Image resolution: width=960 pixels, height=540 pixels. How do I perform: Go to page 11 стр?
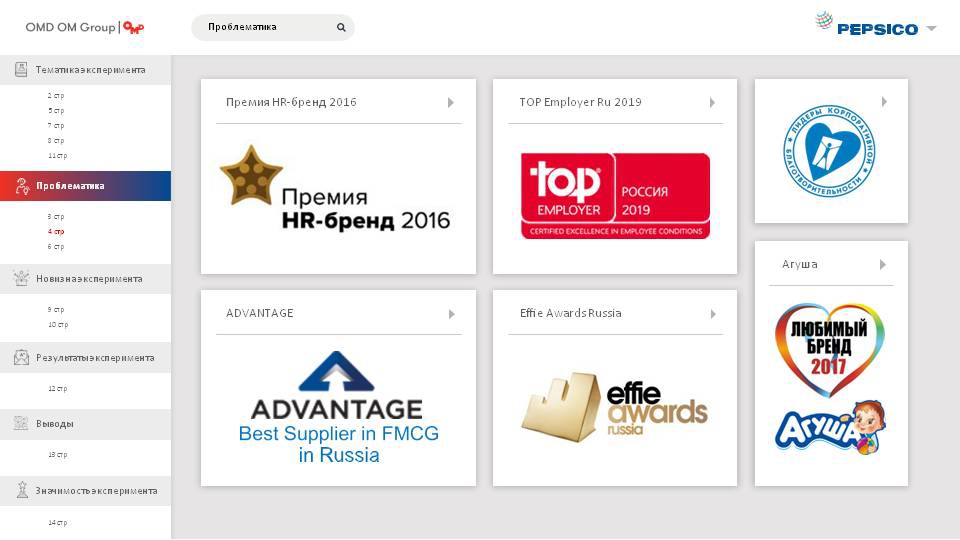point(58,156)
